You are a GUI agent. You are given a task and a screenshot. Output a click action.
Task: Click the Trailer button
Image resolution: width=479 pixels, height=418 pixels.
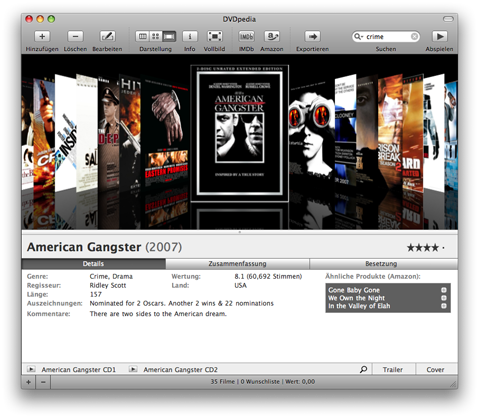(x=393, y=369)
